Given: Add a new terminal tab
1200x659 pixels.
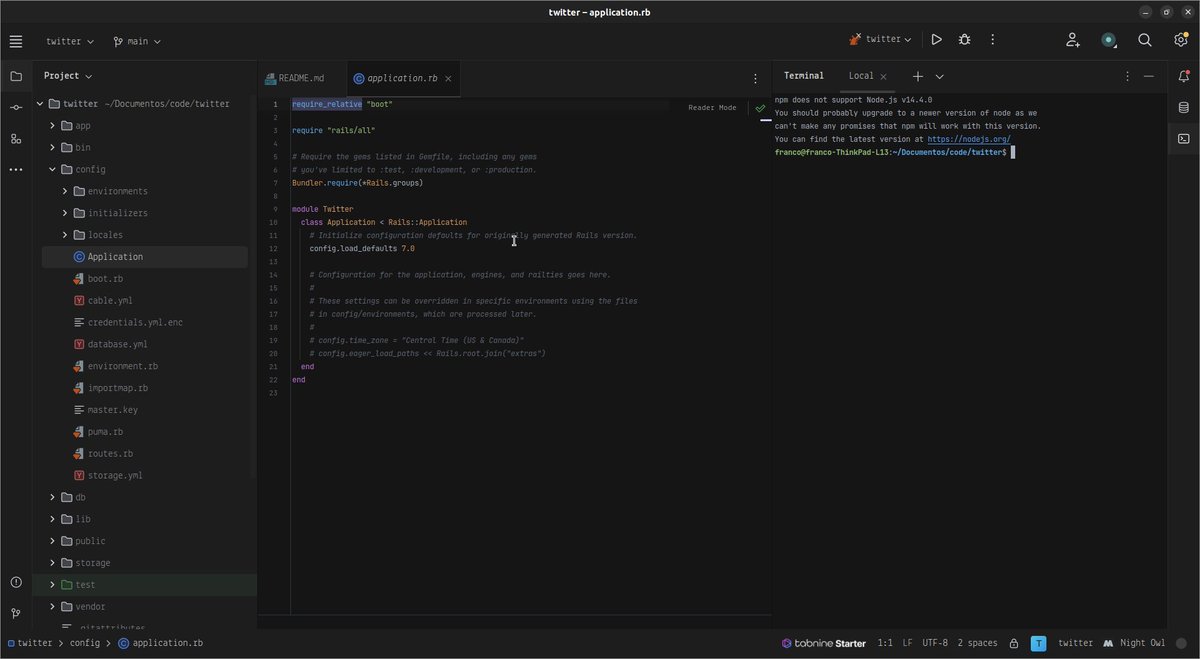Looking at the screenshot, I should click(x=917, y=76).
